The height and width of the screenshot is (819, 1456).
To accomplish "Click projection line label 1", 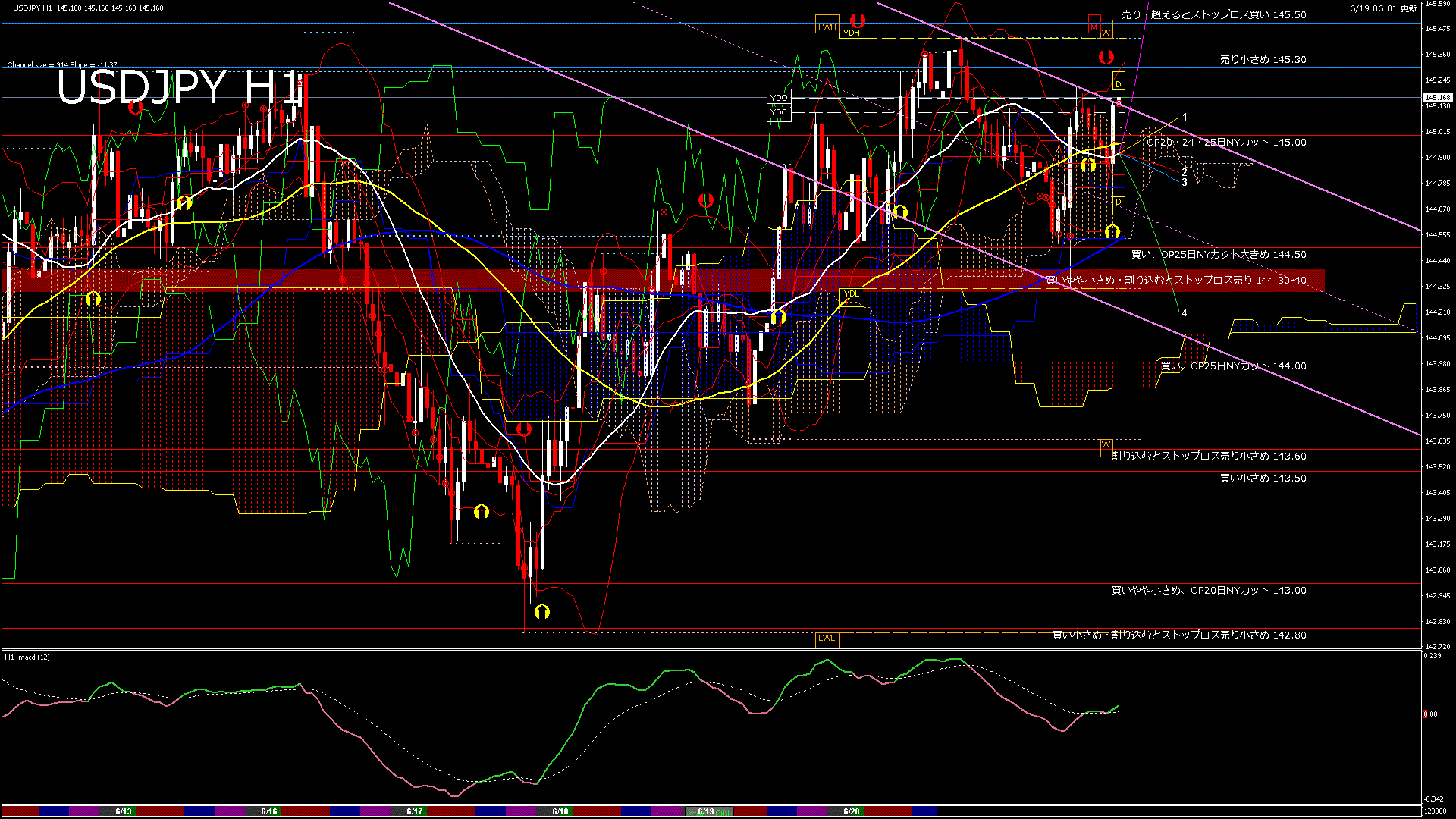I will pos(1185,118).
